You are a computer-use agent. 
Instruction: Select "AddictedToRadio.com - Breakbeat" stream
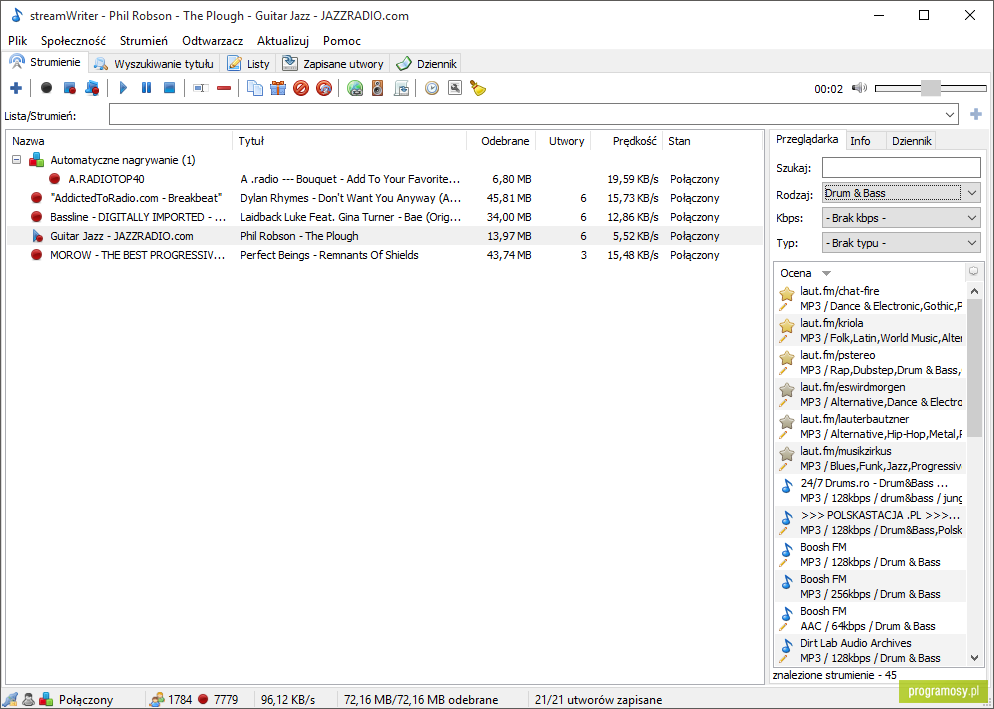[384, 198]
